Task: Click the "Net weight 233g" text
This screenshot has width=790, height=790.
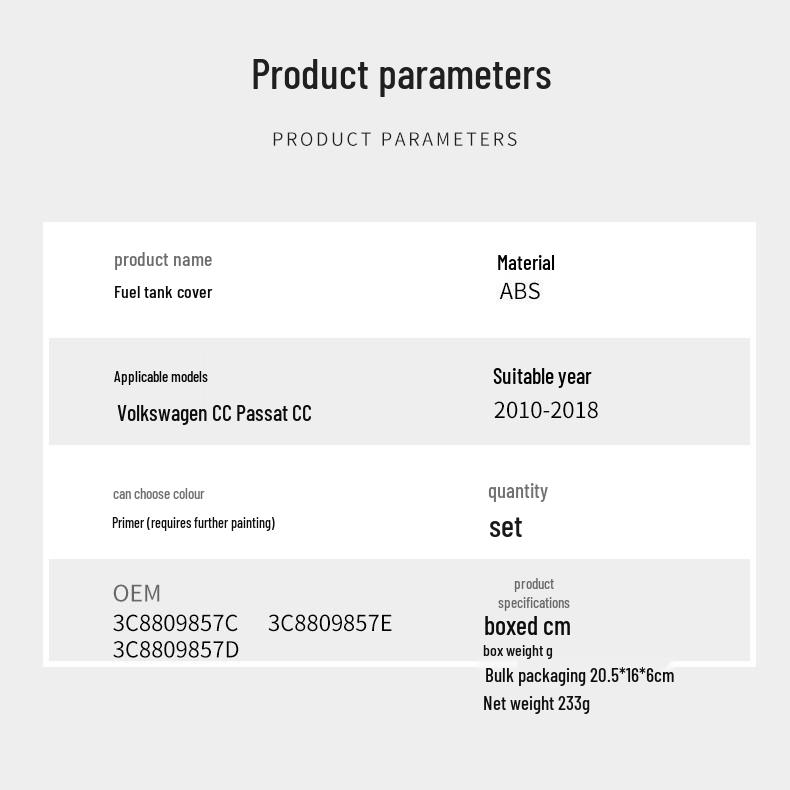Action: [536, 703]
